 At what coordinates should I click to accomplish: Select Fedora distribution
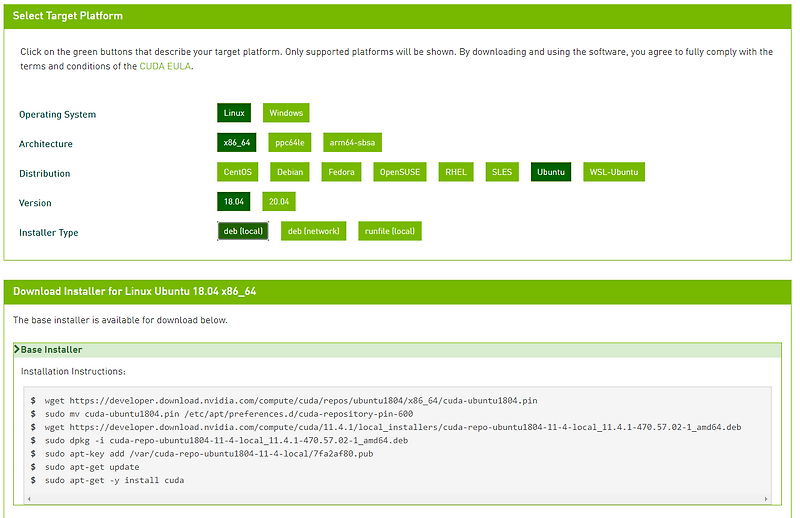[x=341, y=172]
